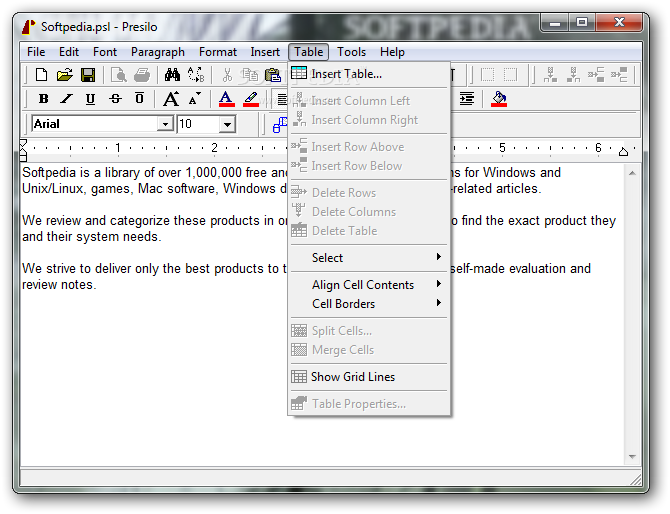
Task: Close the open Table menu
Action: tap(309, 52)
